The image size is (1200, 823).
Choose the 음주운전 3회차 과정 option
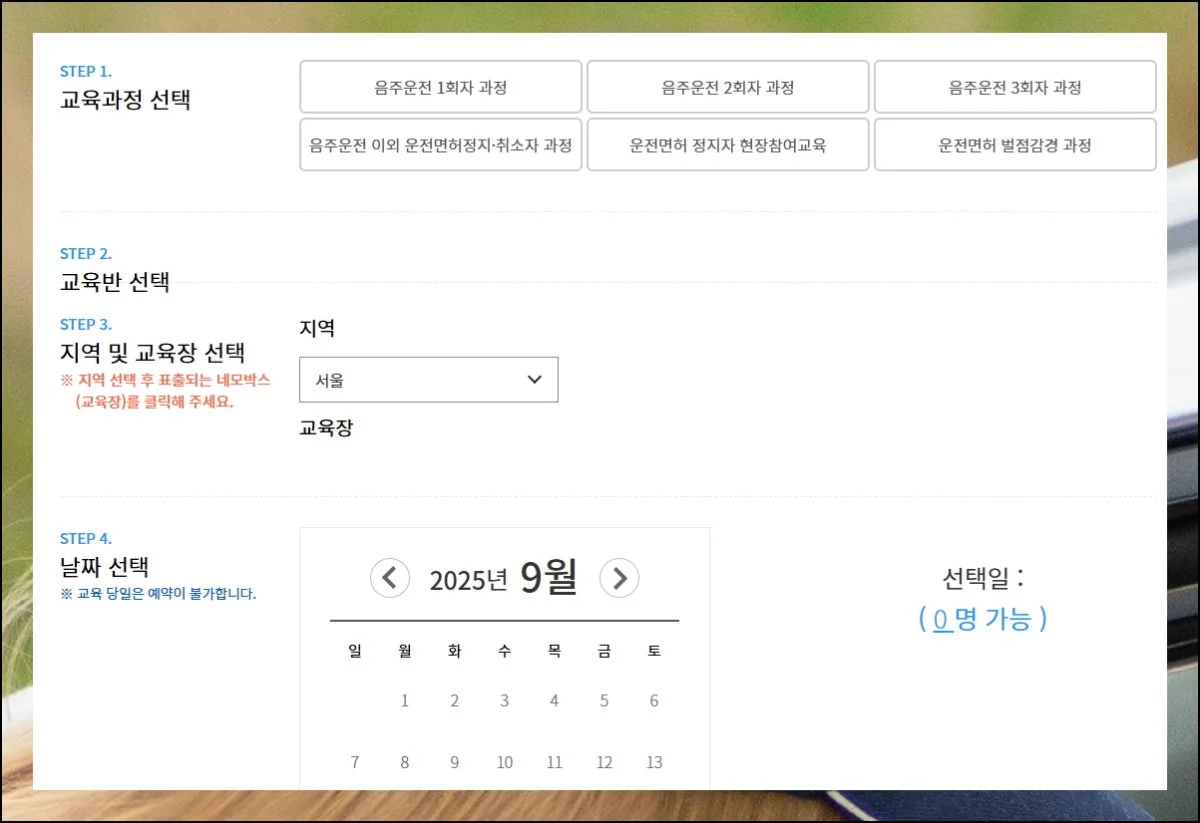[1015, 87]
